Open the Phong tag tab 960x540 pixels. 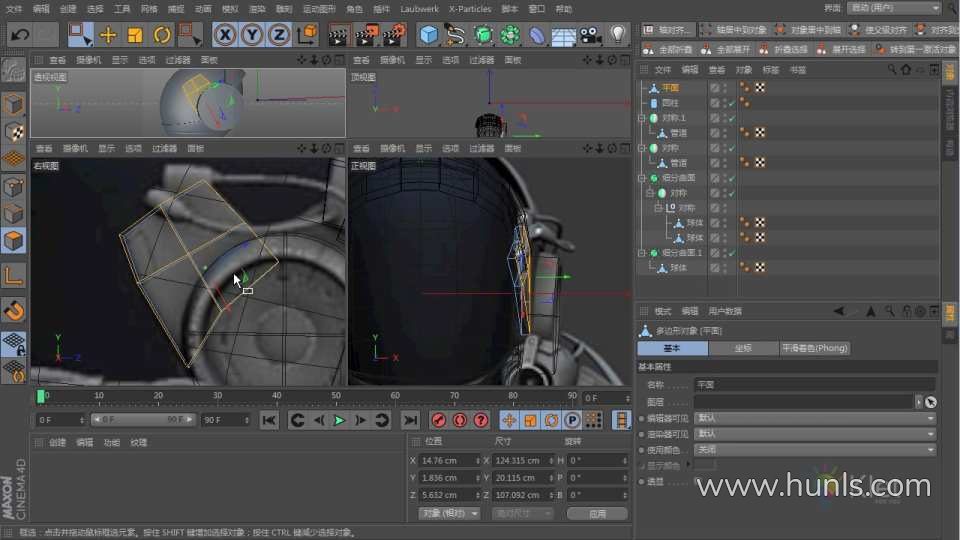[x=814, y=348]
